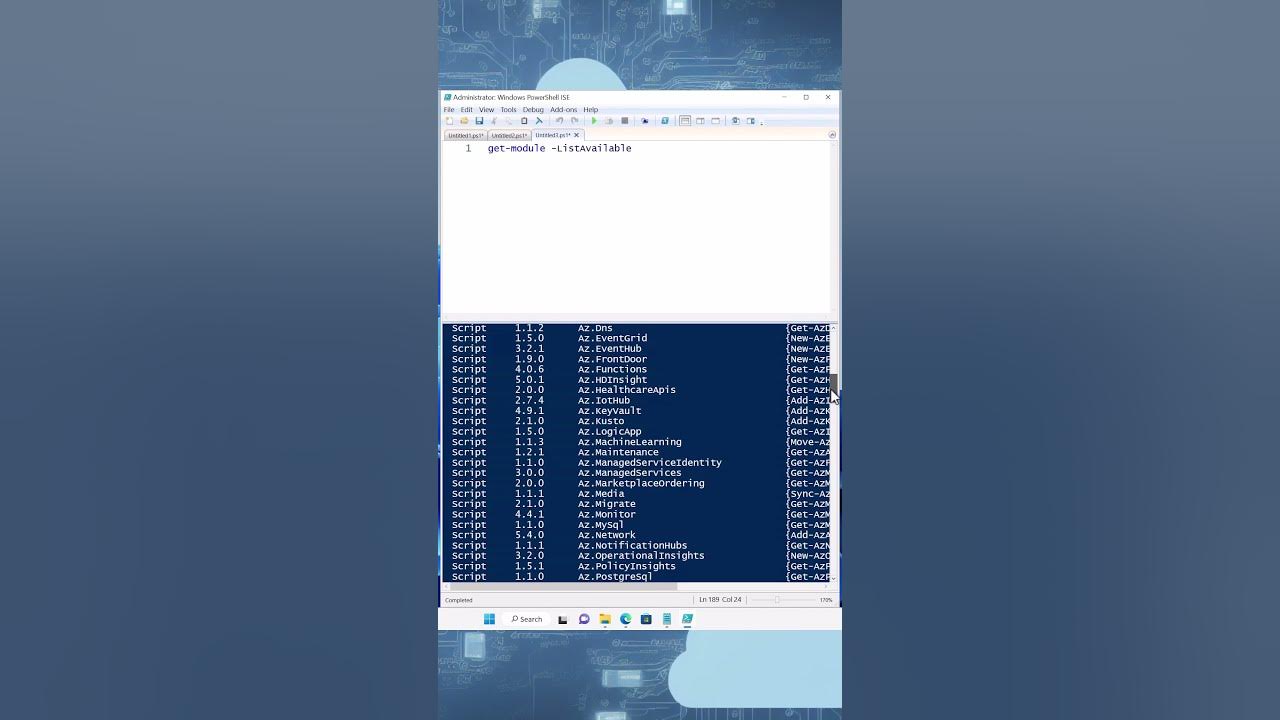Click the Az.LogicApp module name
Viewport: 1280px width, 720px height.
609,431
